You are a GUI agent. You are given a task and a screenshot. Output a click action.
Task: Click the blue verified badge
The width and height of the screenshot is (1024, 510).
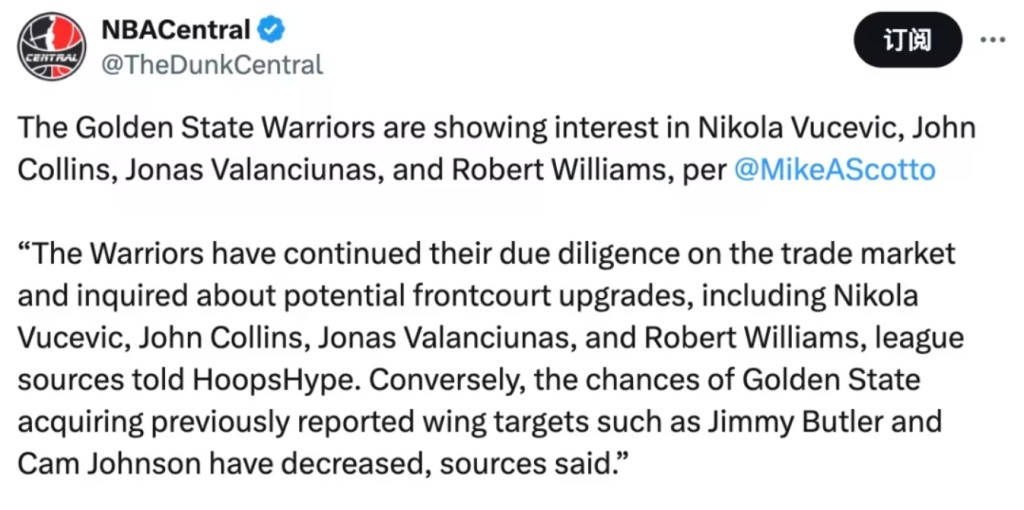(x=272, y=30)
